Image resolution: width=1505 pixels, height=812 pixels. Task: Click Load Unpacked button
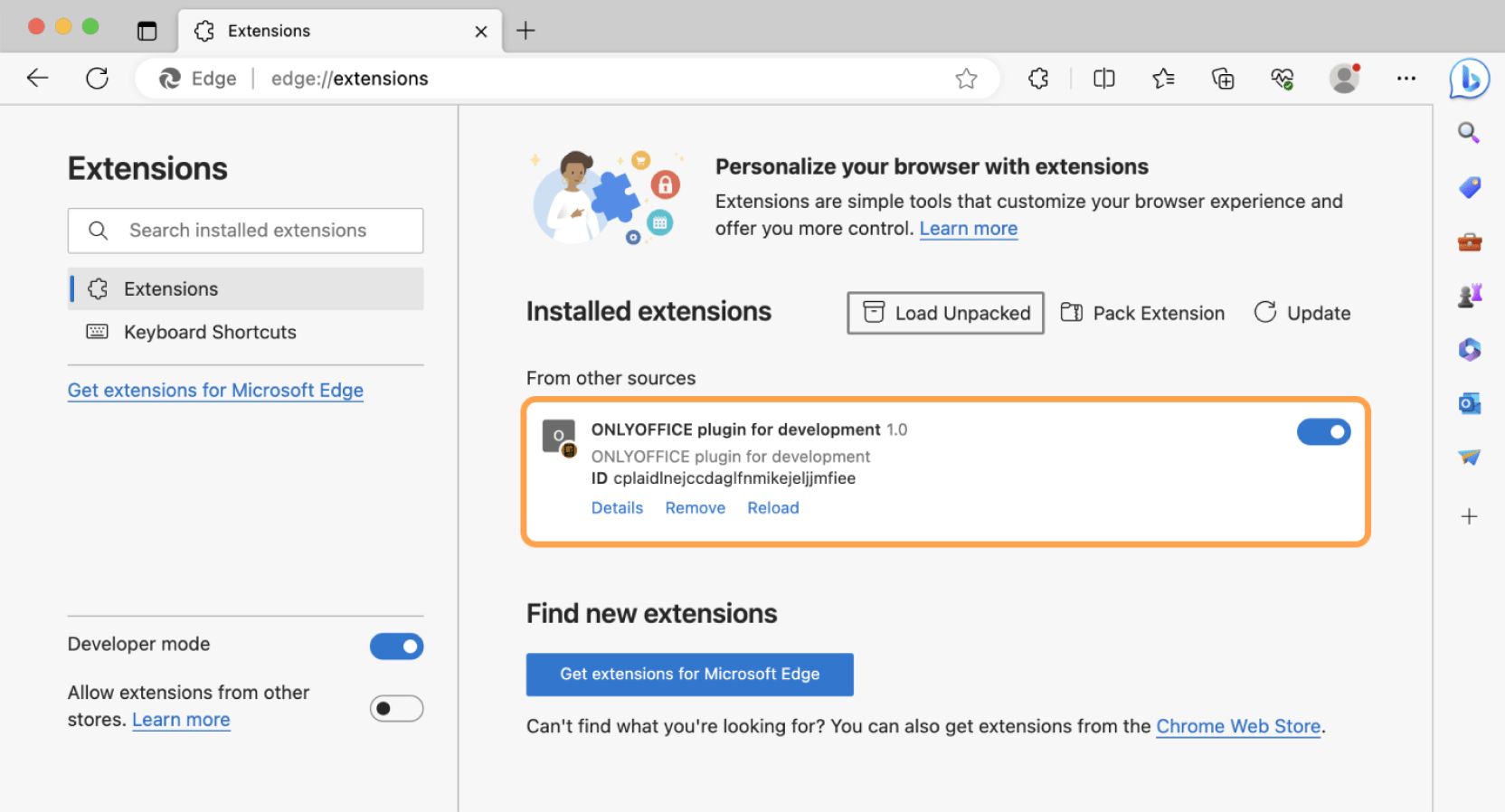point(945,313)
